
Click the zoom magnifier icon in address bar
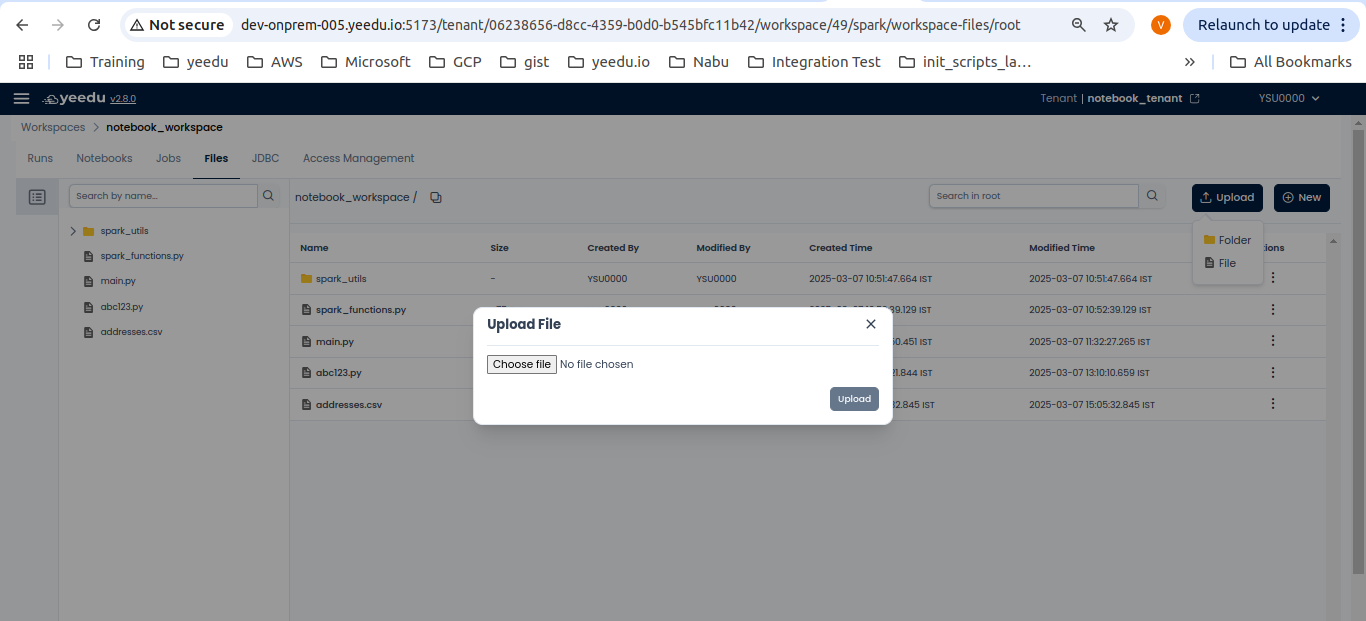(1079, 25)
